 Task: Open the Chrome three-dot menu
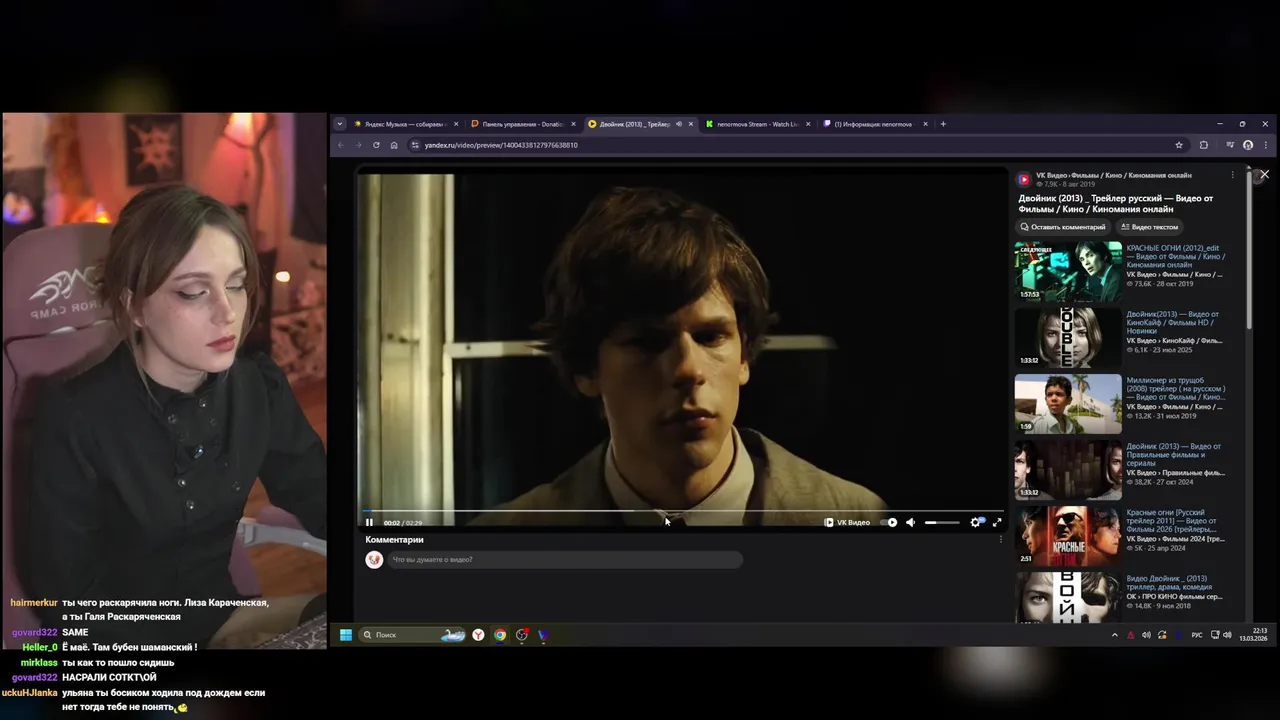(x=1267, y=145)
